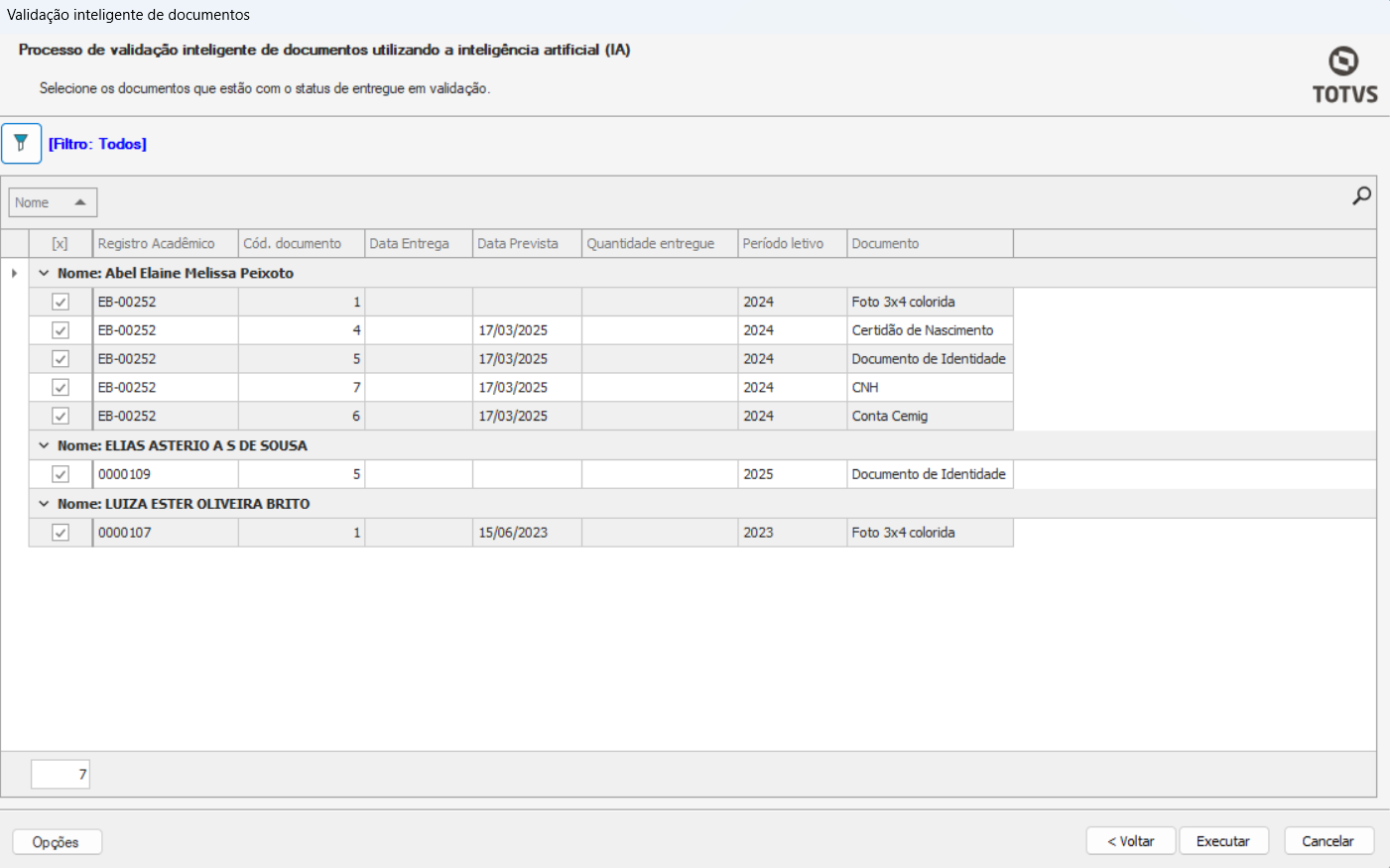The width and height of the screenshot is (1390, 868).
Task: Click the 2025 período letivo cell
Action: coord(793,474)
